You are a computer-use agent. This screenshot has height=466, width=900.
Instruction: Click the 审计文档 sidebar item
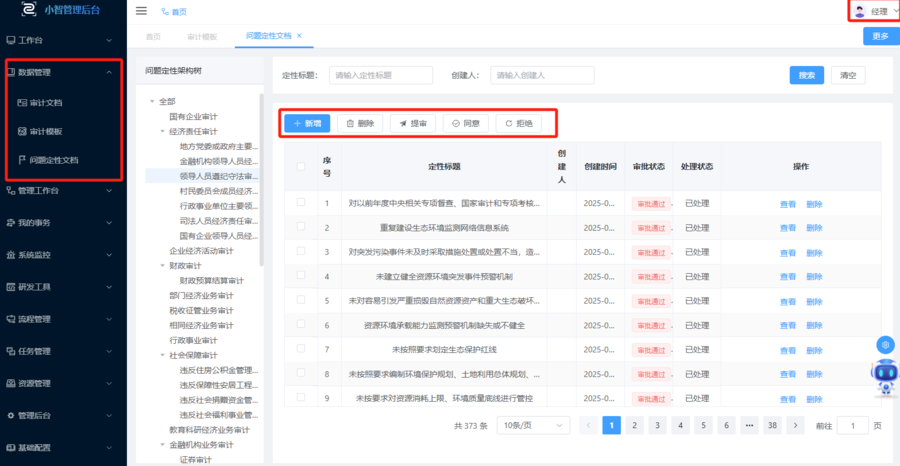pos(46,102)
